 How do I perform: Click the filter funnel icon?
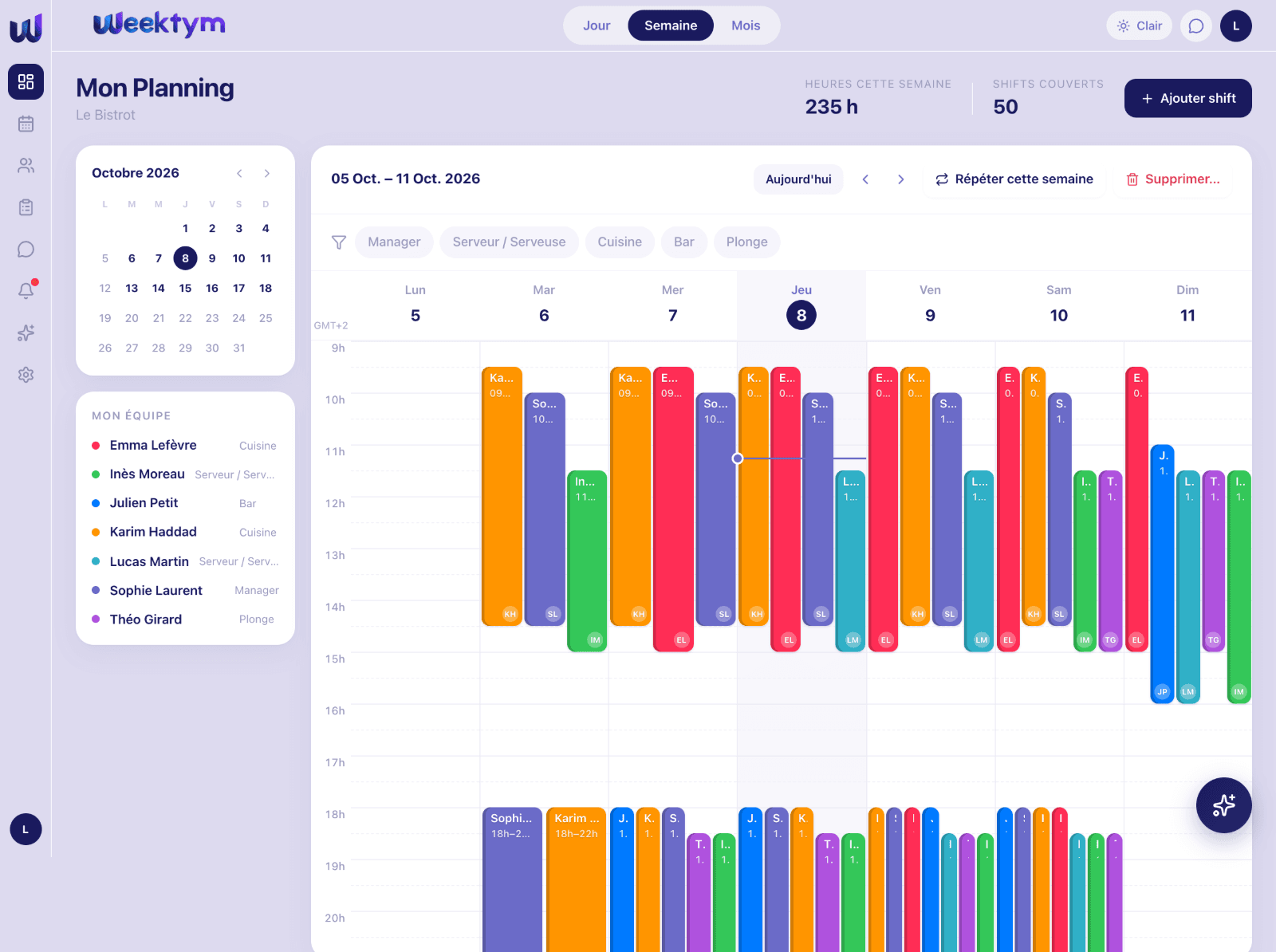[x=339, y=242]
